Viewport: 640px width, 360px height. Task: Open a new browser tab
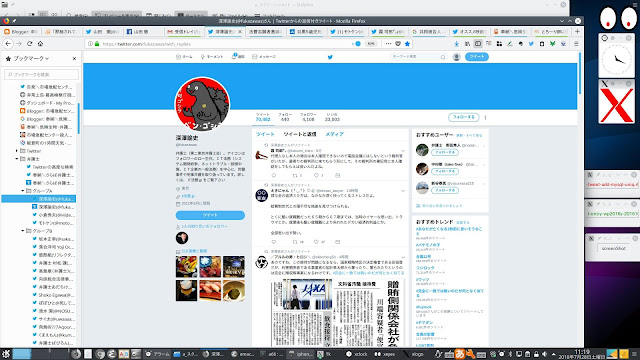[x=577, y=31]
